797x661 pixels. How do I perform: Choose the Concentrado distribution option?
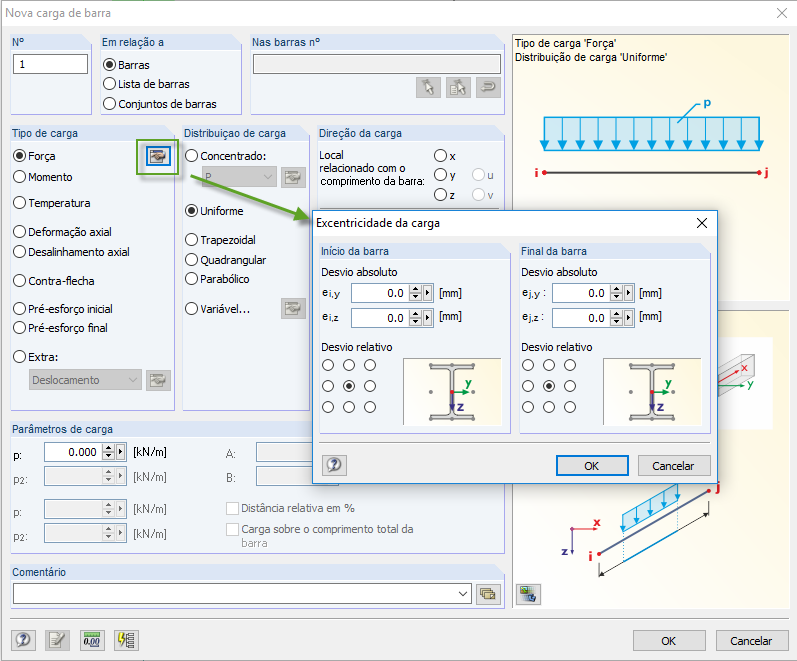[226, 156]
